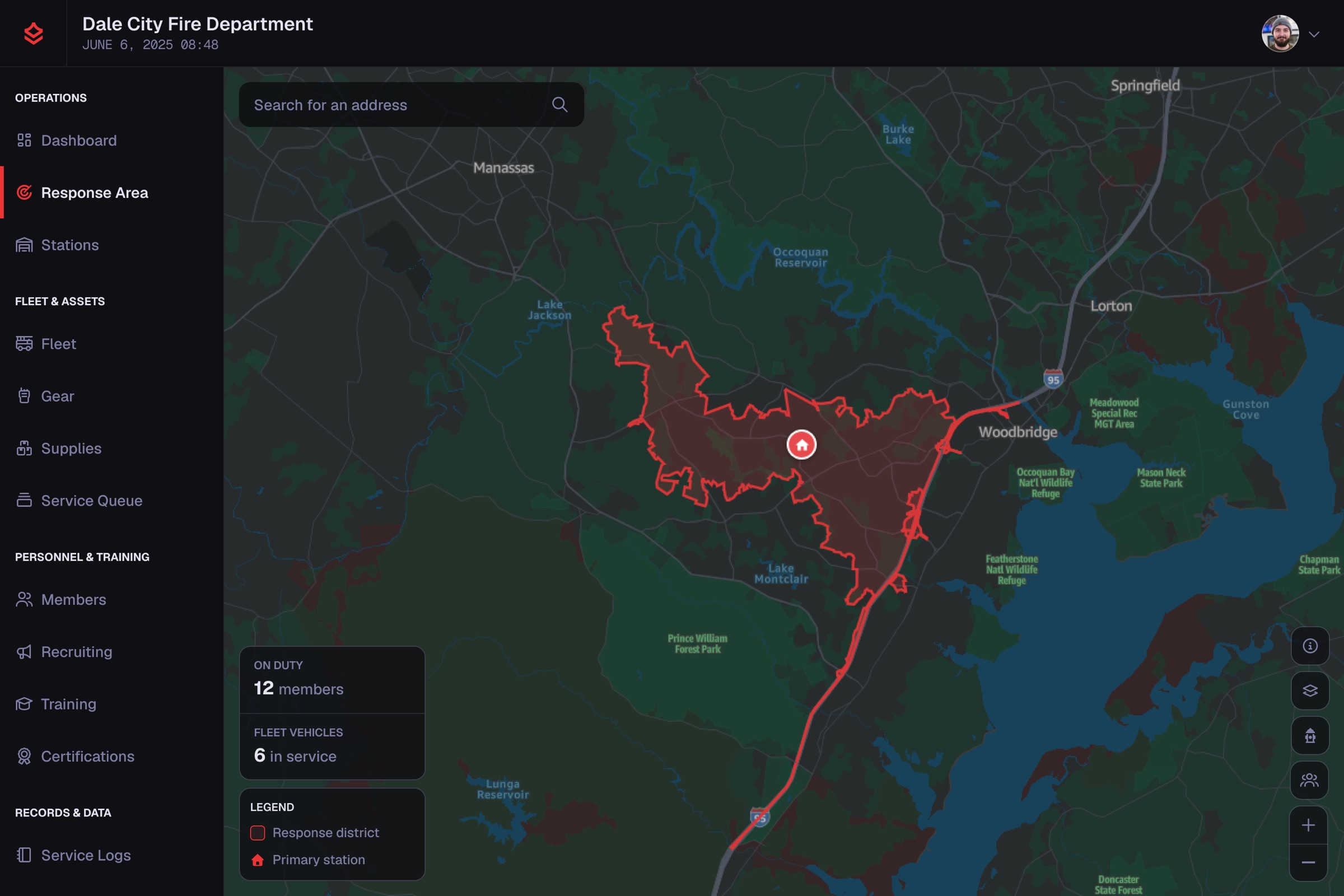Zoom in on the map
The height and width of the screenshot is (896, 1344).
1309,825
